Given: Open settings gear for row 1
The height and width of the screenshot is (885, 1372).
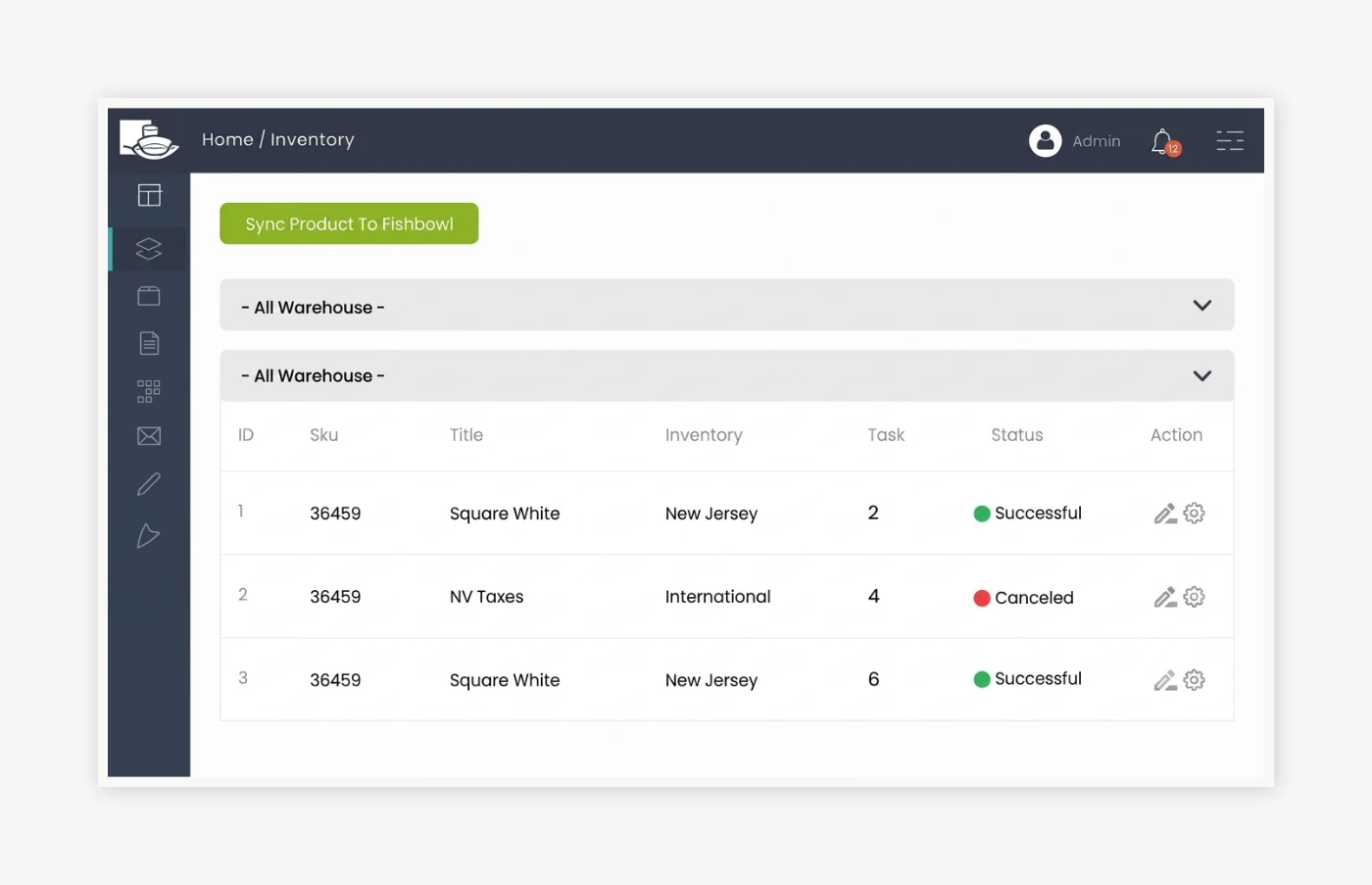Looking at the screenshot, I should (x=1194, y=513).
